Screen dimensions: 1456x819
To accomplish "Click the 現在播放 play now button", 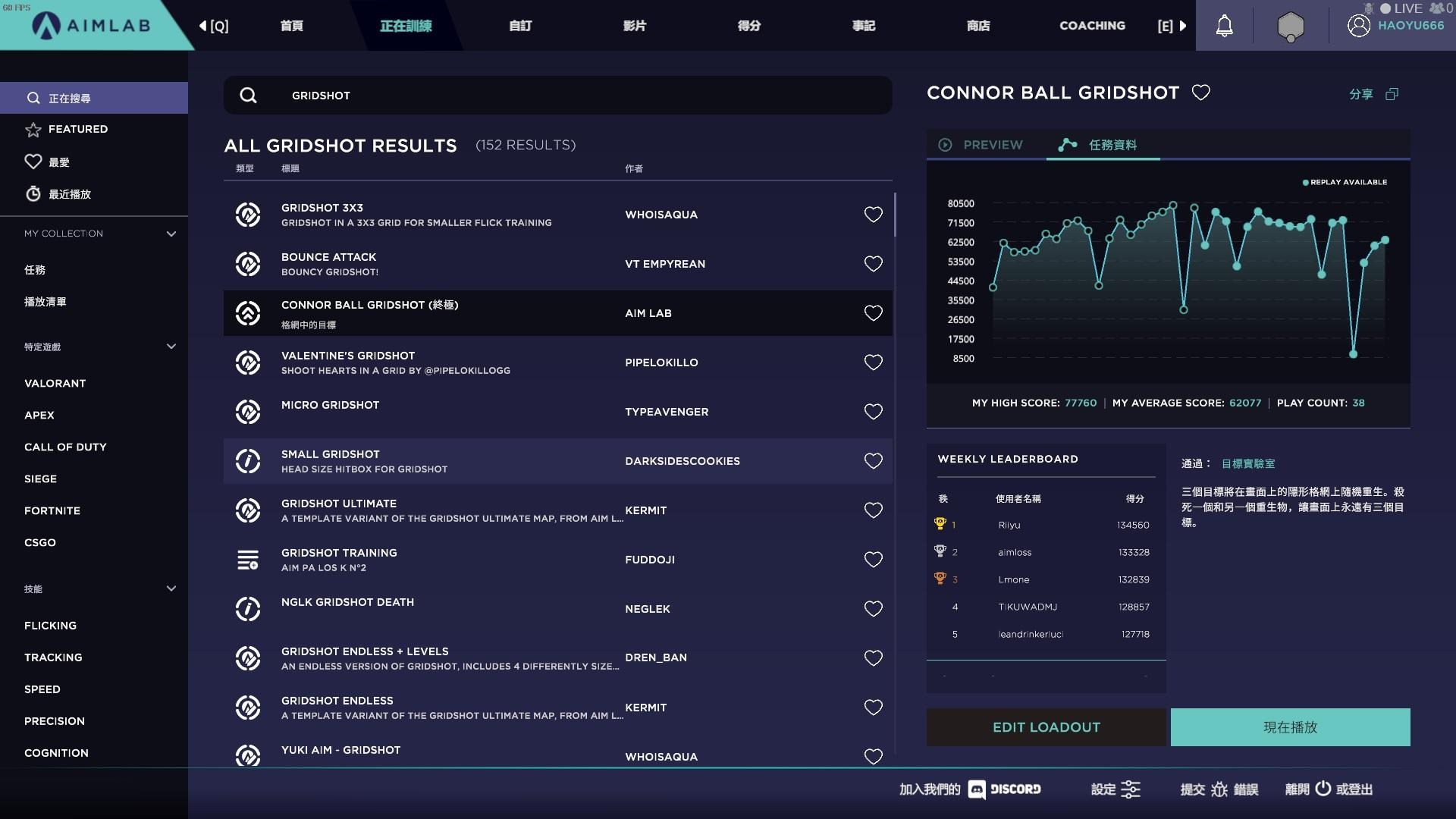I will click(x=1289, y=726).
